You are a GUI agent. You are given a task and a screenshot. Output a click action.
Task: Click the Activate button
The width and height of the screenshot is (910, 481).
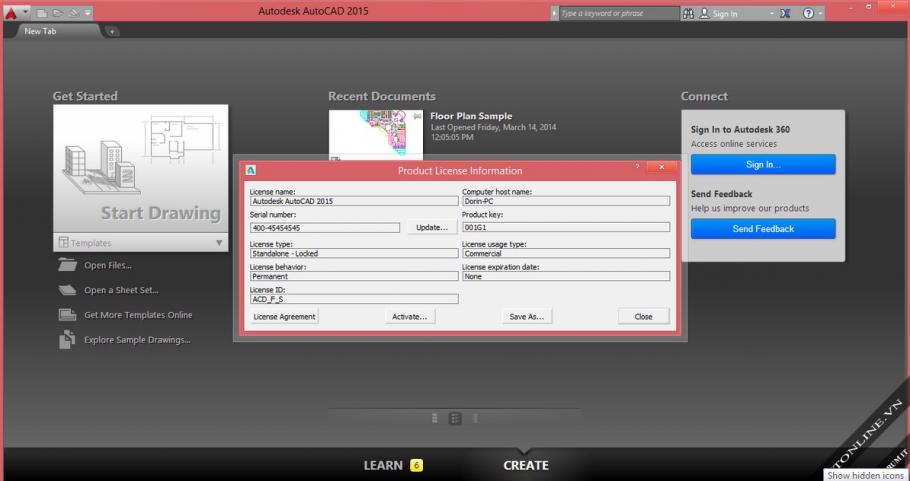409,317
